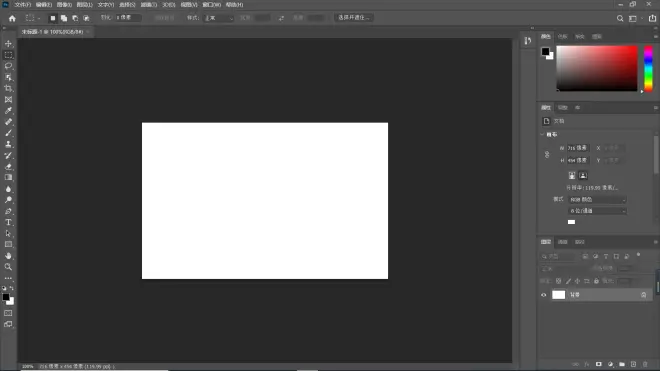Open the 图像(I) menu
Screen dimensions: 660x371
64,5
